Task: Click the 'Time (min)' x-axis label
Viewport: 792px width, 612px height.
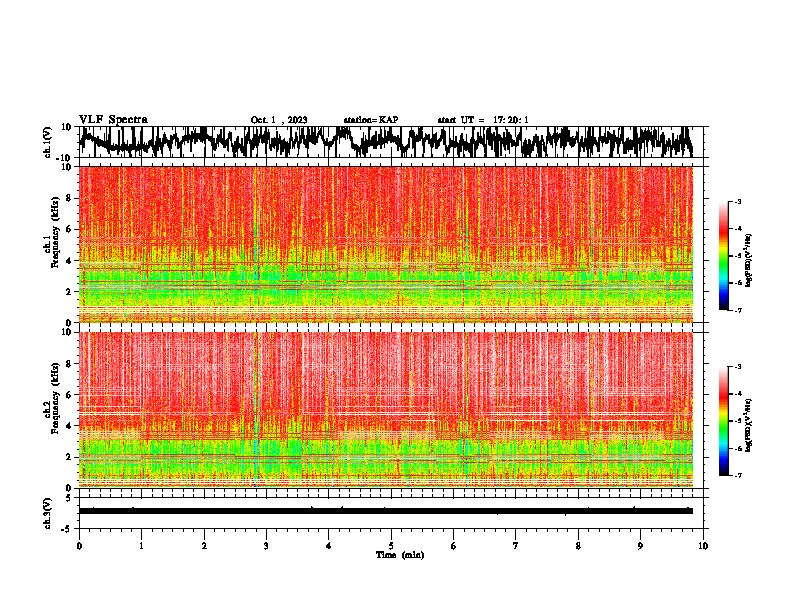Action: [x=400, y=555]
